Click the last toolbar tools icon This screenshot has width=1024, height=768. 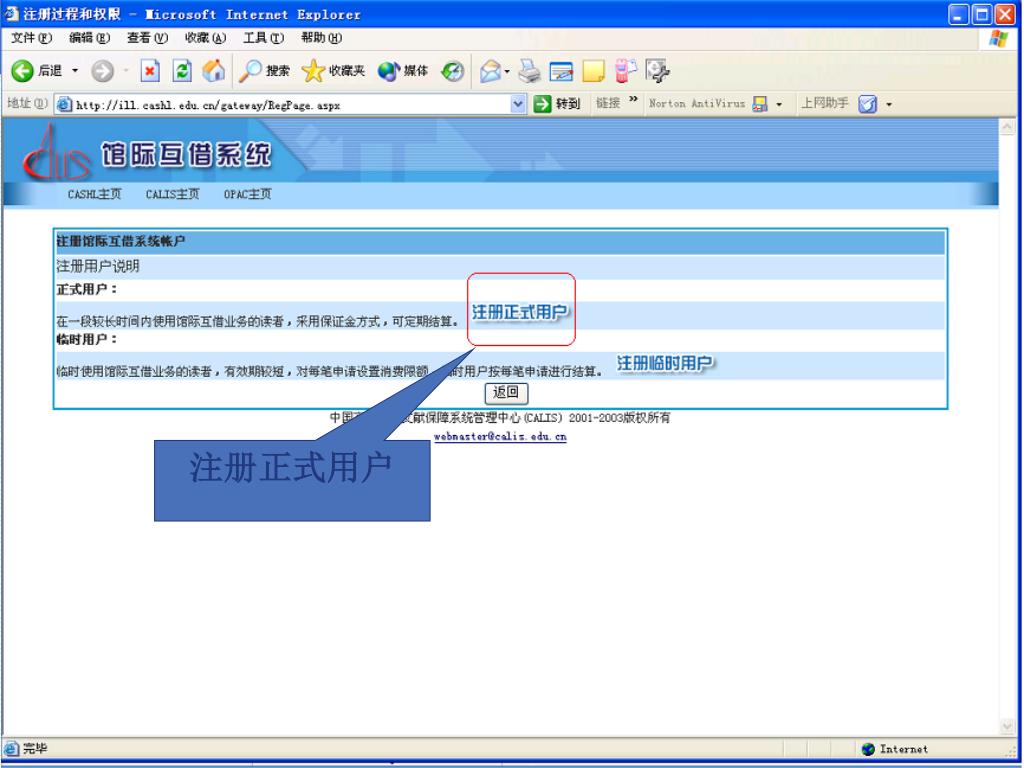657,71
